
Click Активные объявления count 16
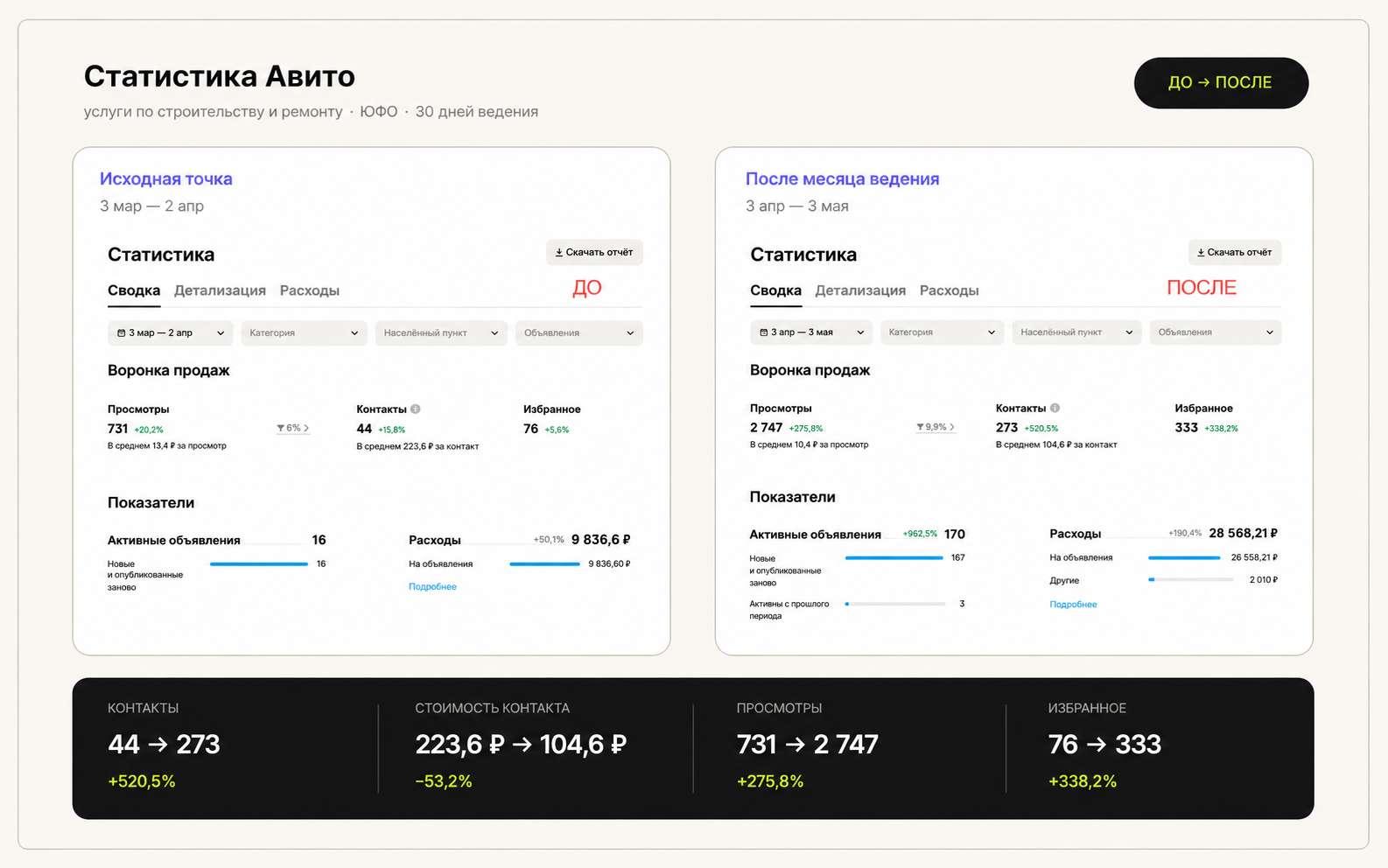click(x=319, y=540)
